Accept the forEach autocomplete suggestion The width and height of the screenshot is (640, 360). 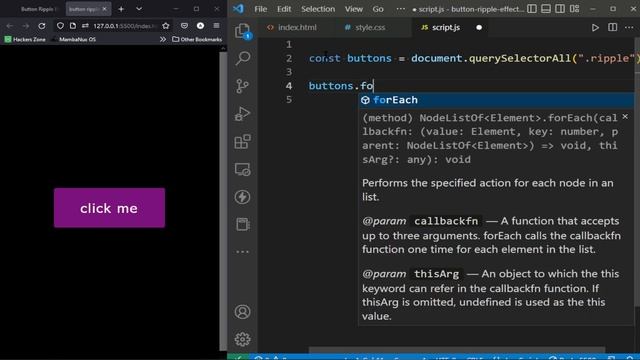(496, 100)
